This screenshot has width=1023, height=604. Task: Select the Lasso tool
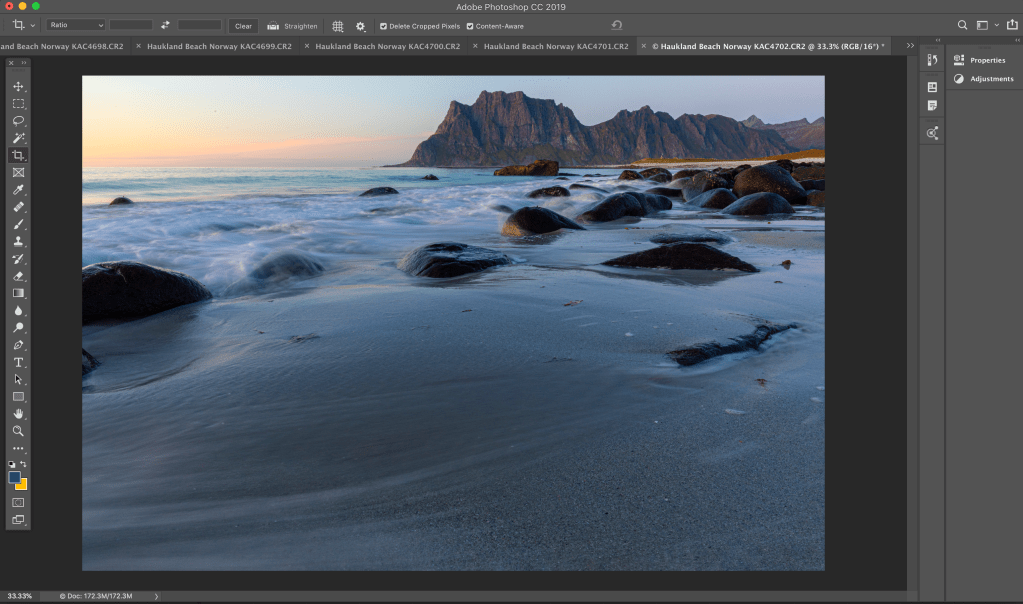[x=18, y=121]
